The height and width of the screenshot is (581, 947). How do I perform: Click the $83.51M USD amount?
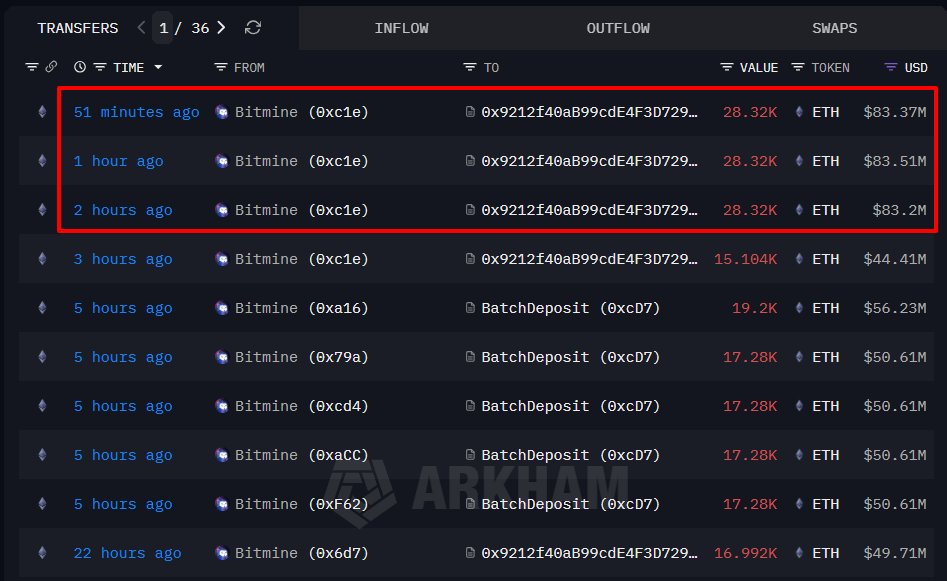pyautogui.click(x=894, y=161)
